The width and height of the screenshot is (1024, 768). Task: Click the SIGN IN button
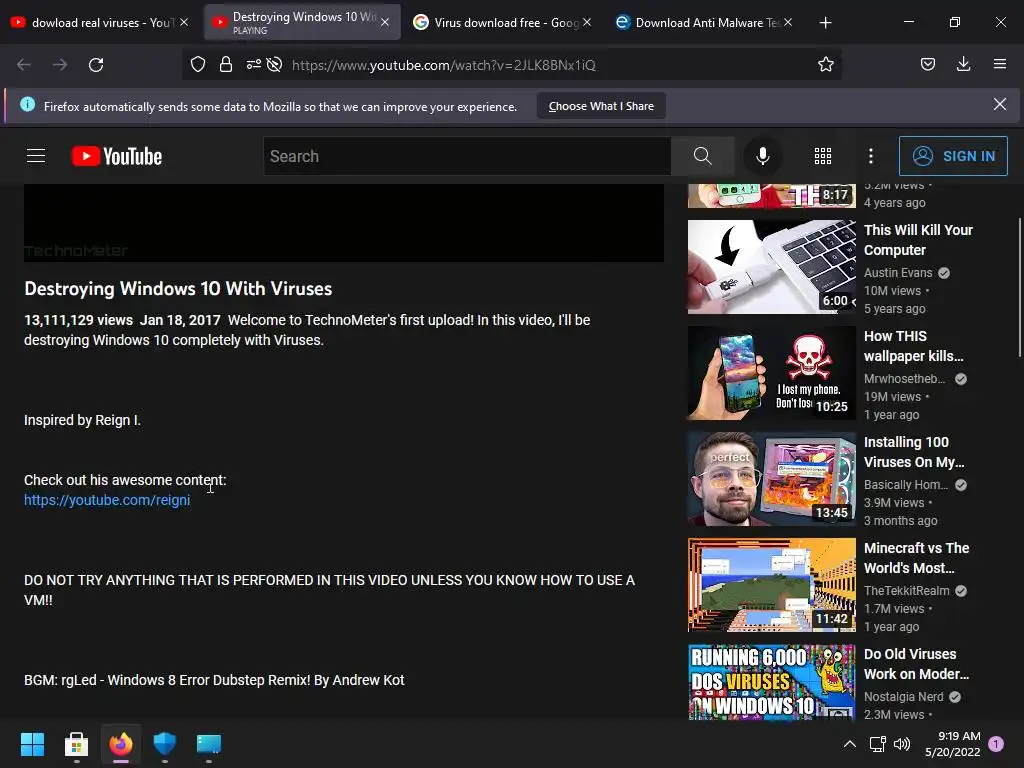[953, 156]
